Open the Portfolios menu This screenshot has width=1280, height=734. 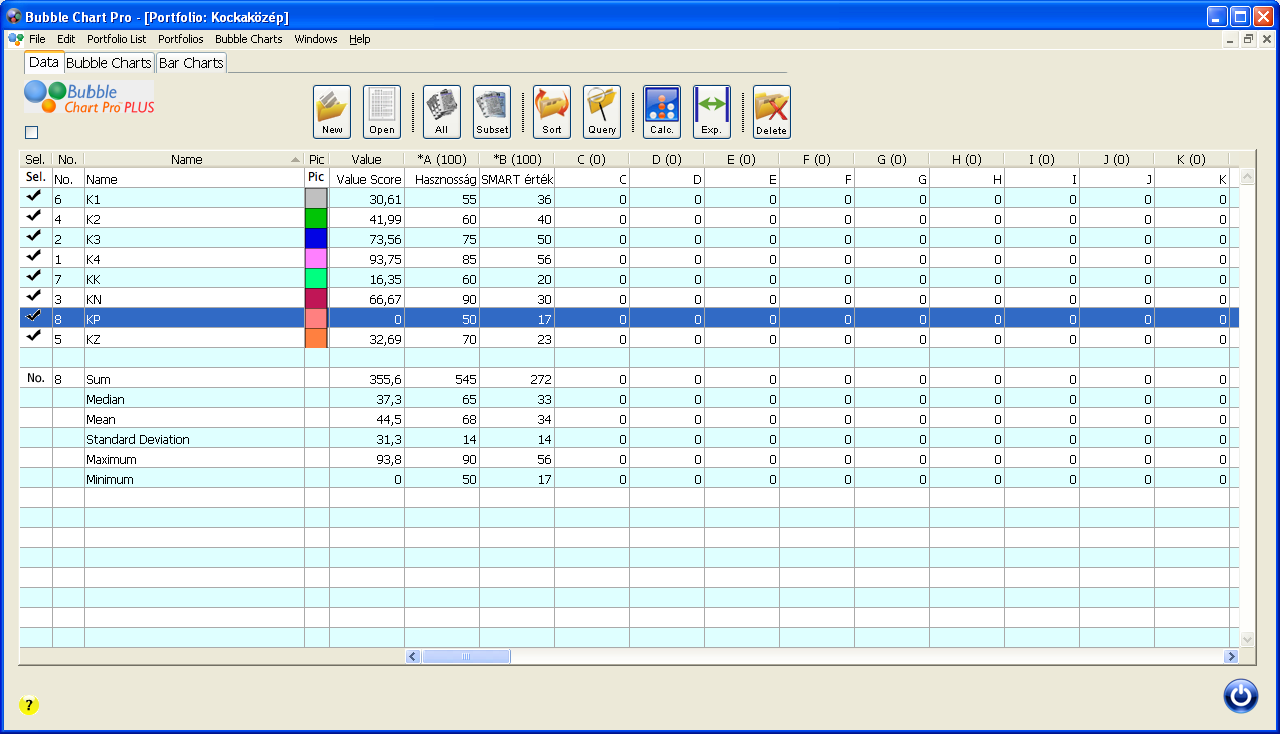[180, 39]
